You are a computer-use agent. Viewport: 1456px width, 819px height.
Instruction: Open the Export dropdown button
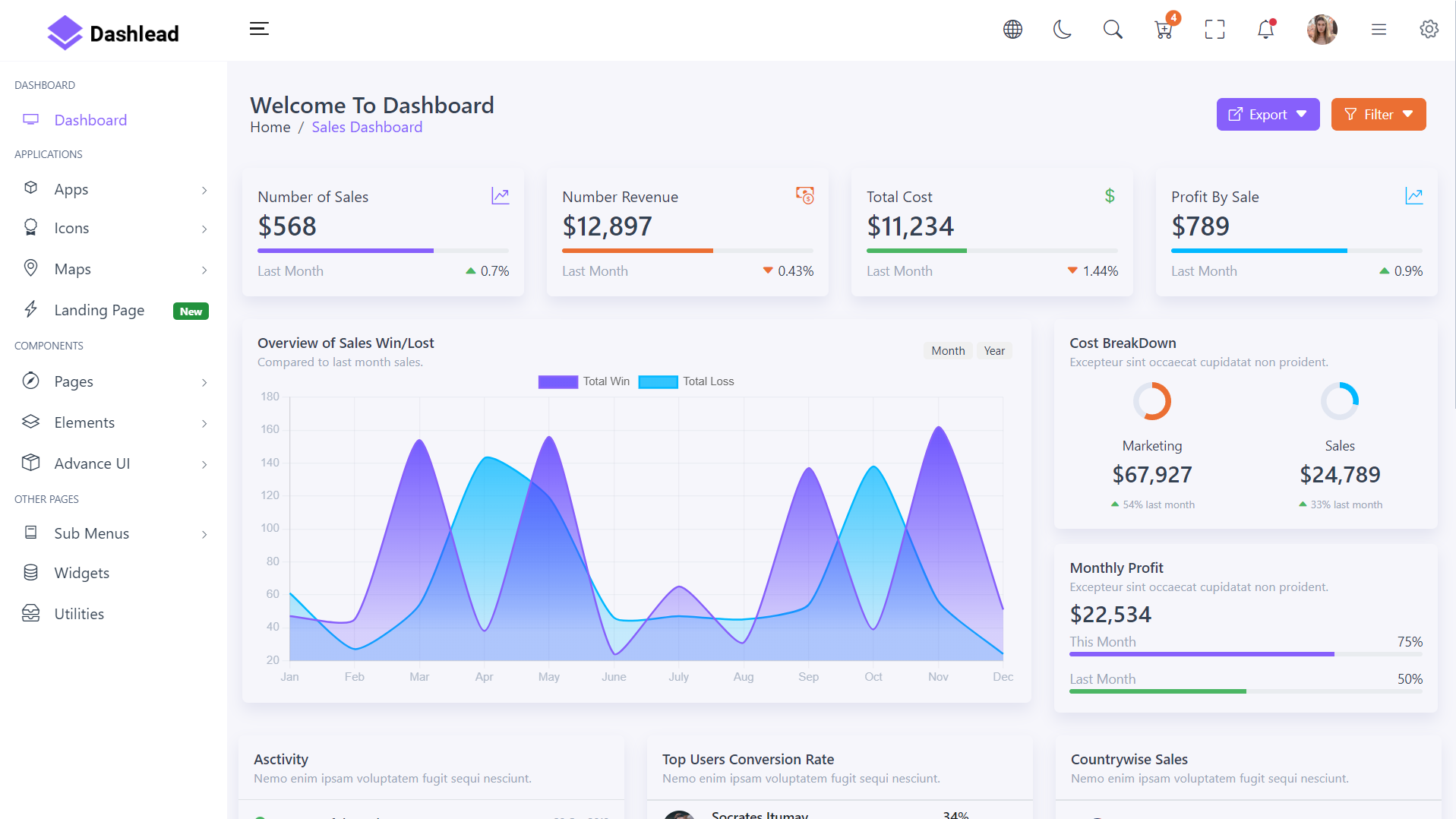[1268, 114]
